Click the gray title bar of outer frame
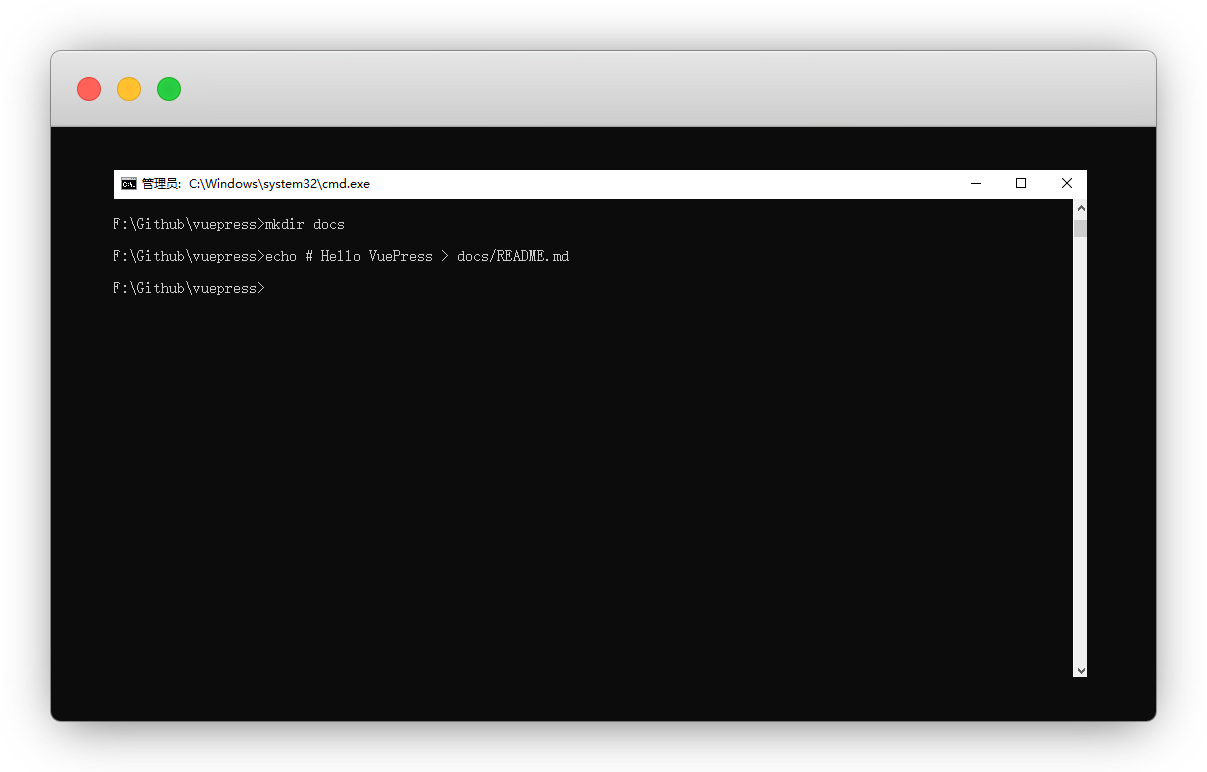Viewport: 1207px width, 772px height. tap(600, 89)
